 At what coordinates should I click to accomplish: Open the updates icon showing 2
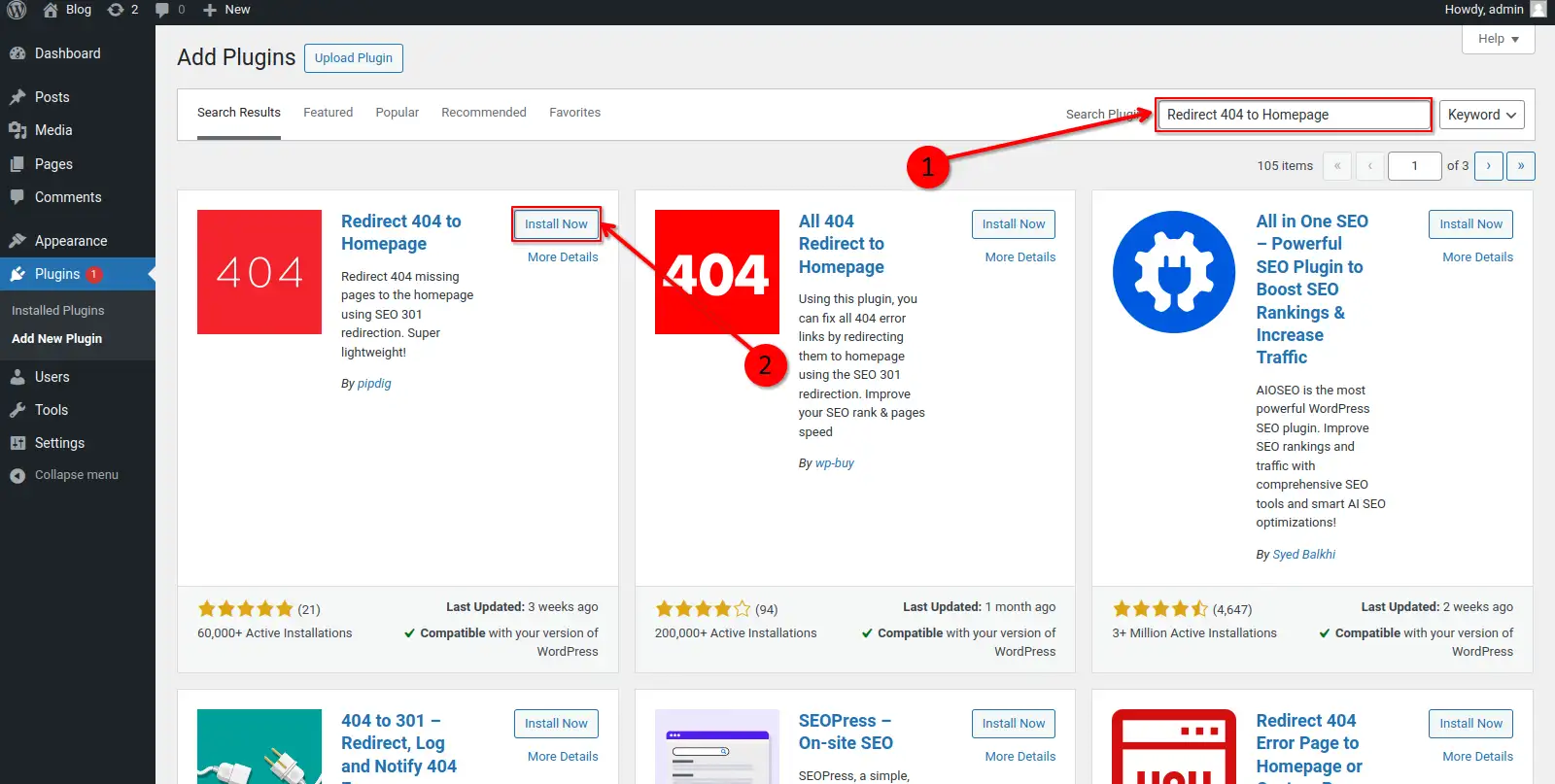(116, 10)
